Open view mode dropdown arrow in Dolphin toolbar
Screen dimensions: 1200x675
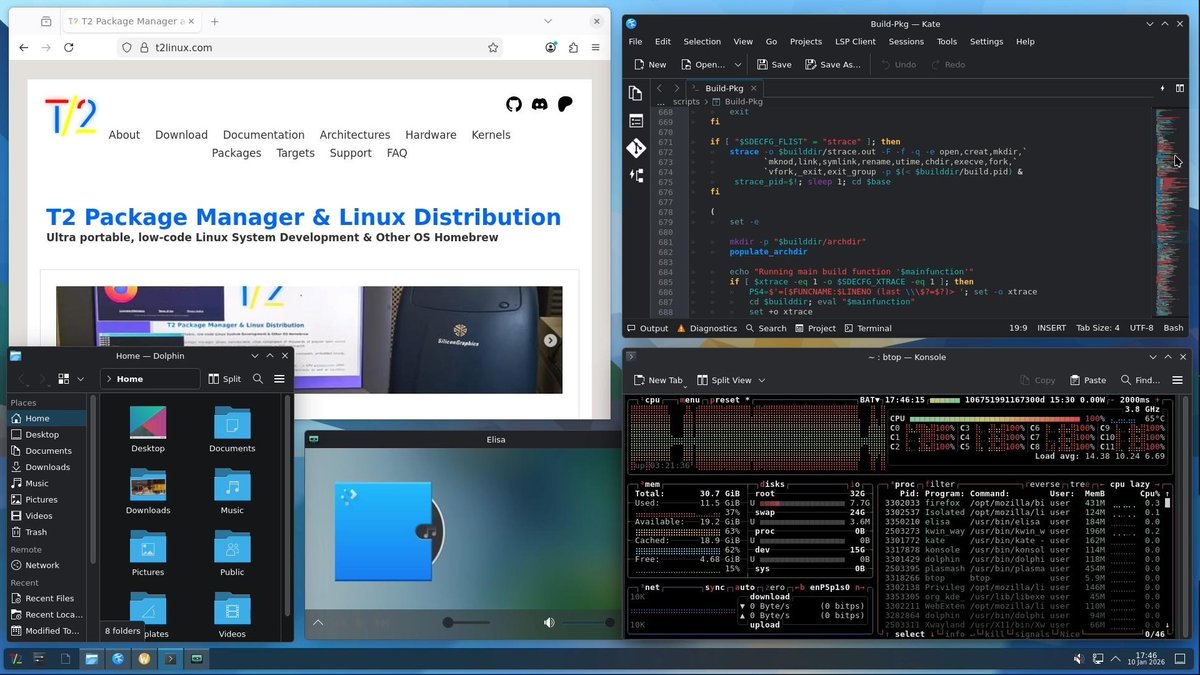click(x=81, y=379)
